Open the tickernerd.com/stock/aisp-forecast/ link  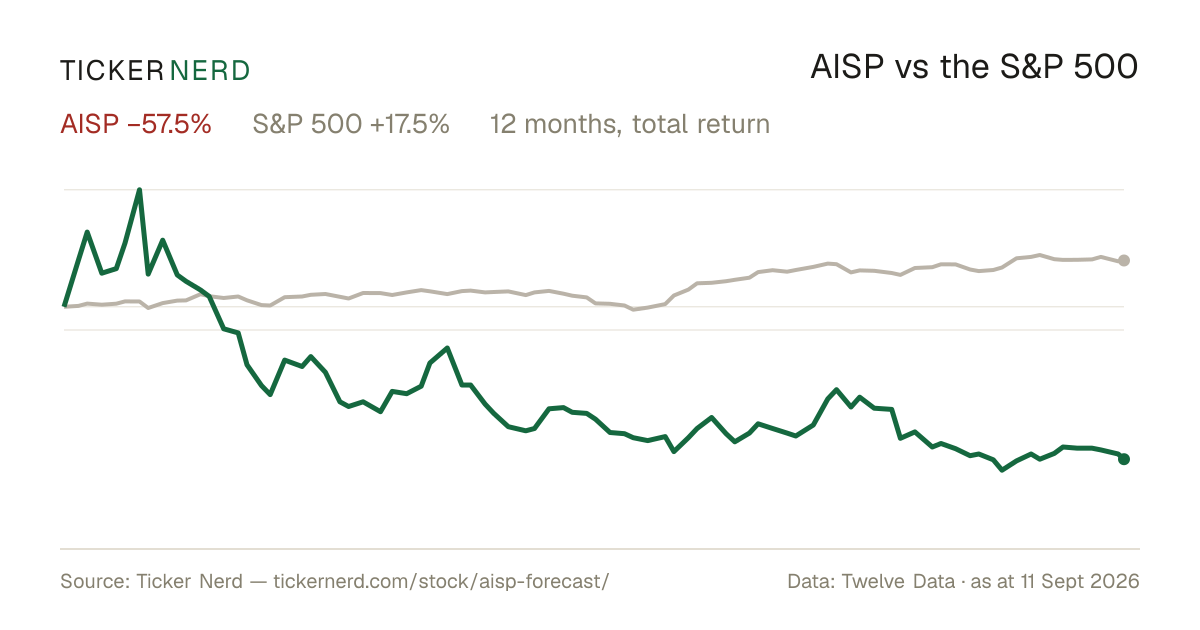pos(441,581)
